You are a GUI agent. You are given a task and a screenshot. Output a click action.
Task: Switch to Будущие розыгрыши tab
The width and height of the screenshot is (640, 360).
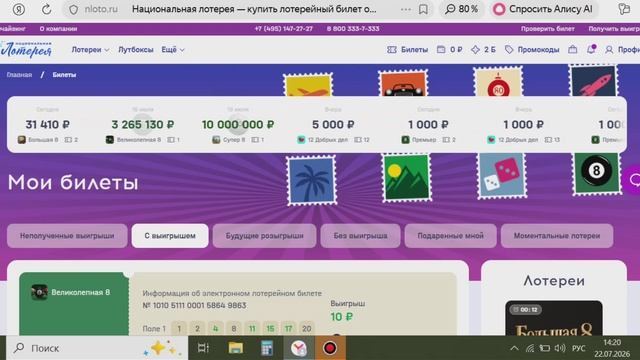tap(264, 236)
